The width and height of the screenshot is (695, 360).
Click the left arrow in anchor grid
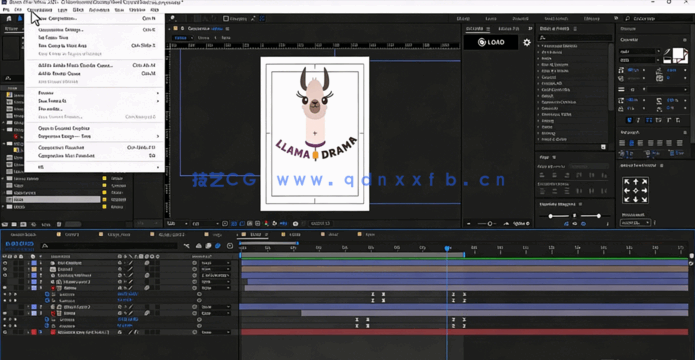point(627,191)
